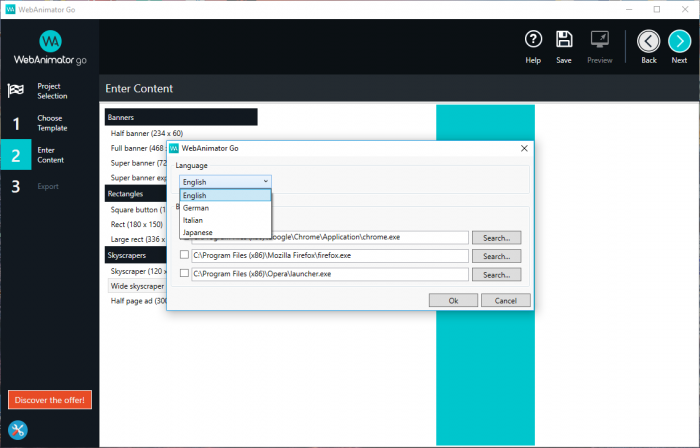Go Back with the left arrow icon

[x=649, y=41]
